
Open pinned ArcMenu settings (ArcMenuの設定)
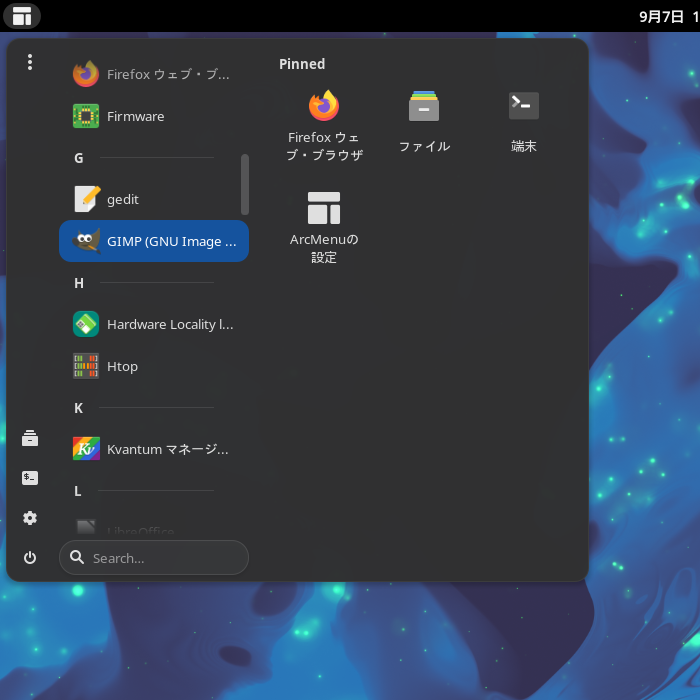[x=324, y=228]
